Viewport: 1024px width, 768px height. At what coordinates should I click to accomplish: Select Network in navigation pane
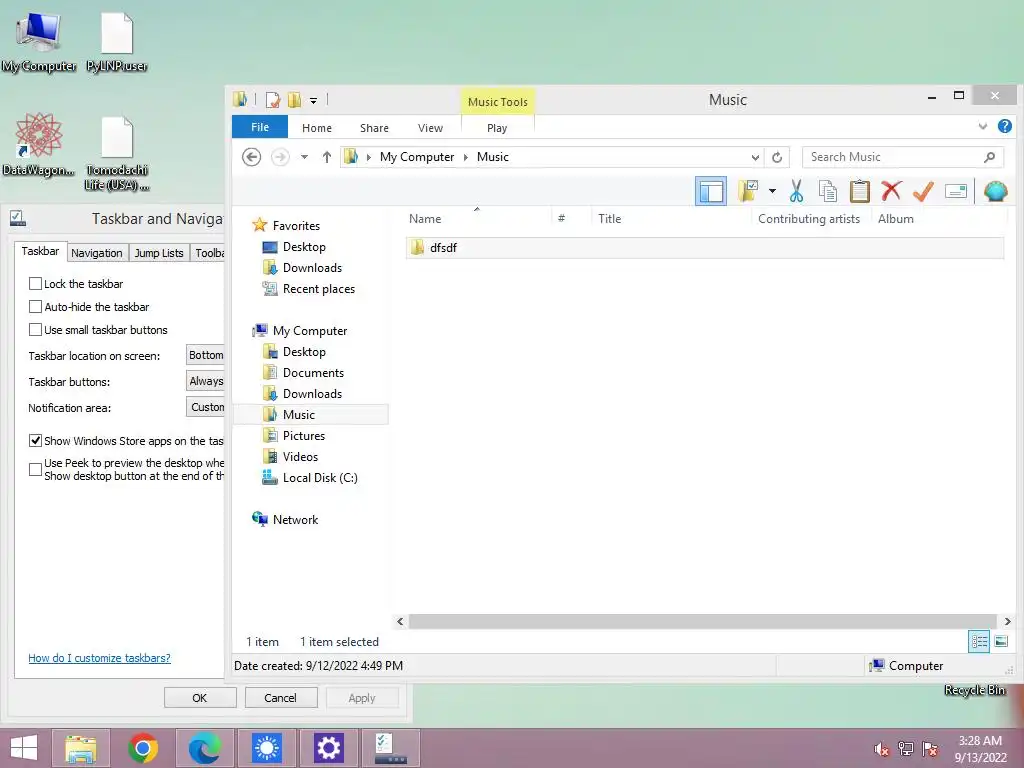295,520
